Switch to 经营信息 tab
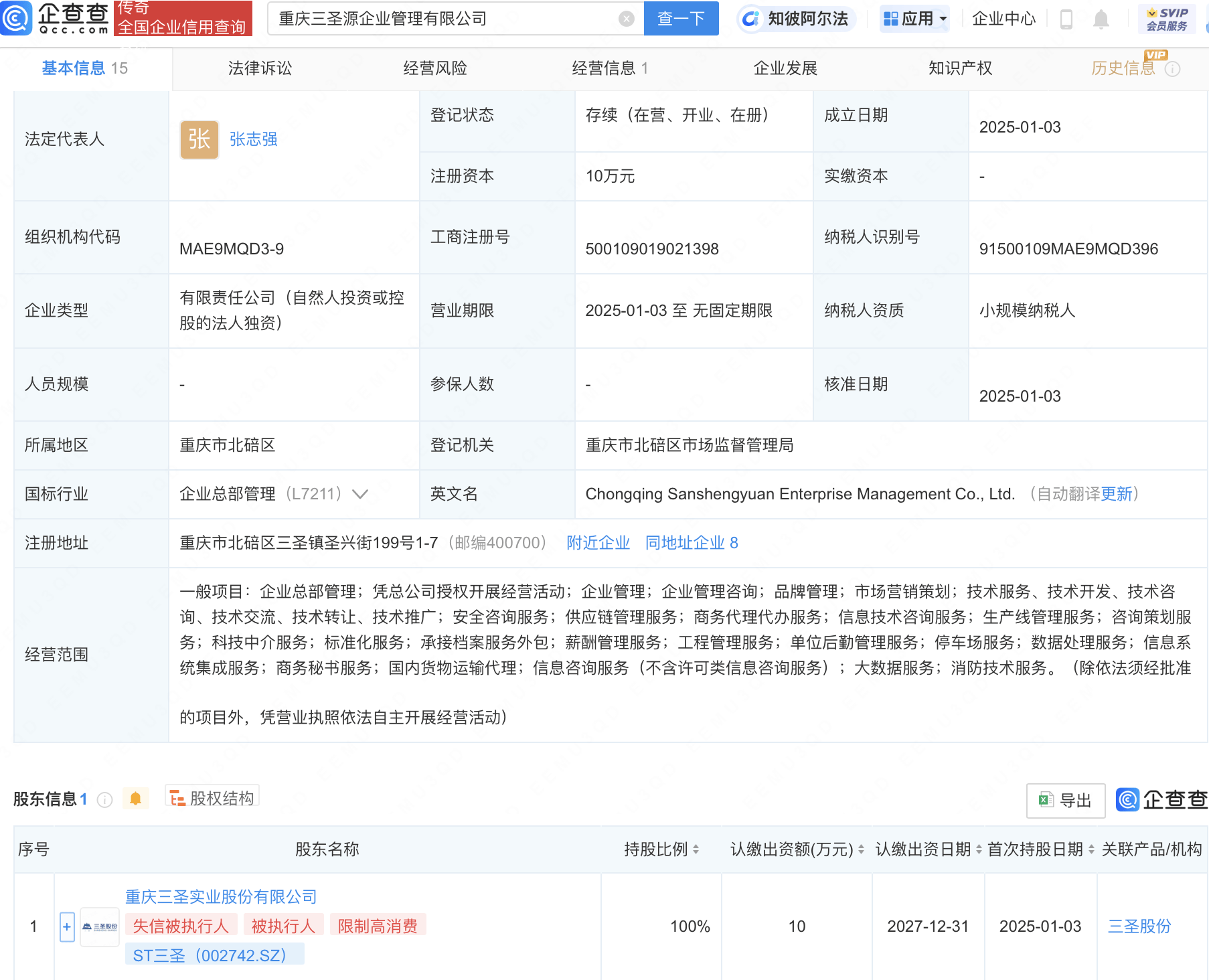Viewport: 1209px width, 980px height. click(x=610, y=68)
